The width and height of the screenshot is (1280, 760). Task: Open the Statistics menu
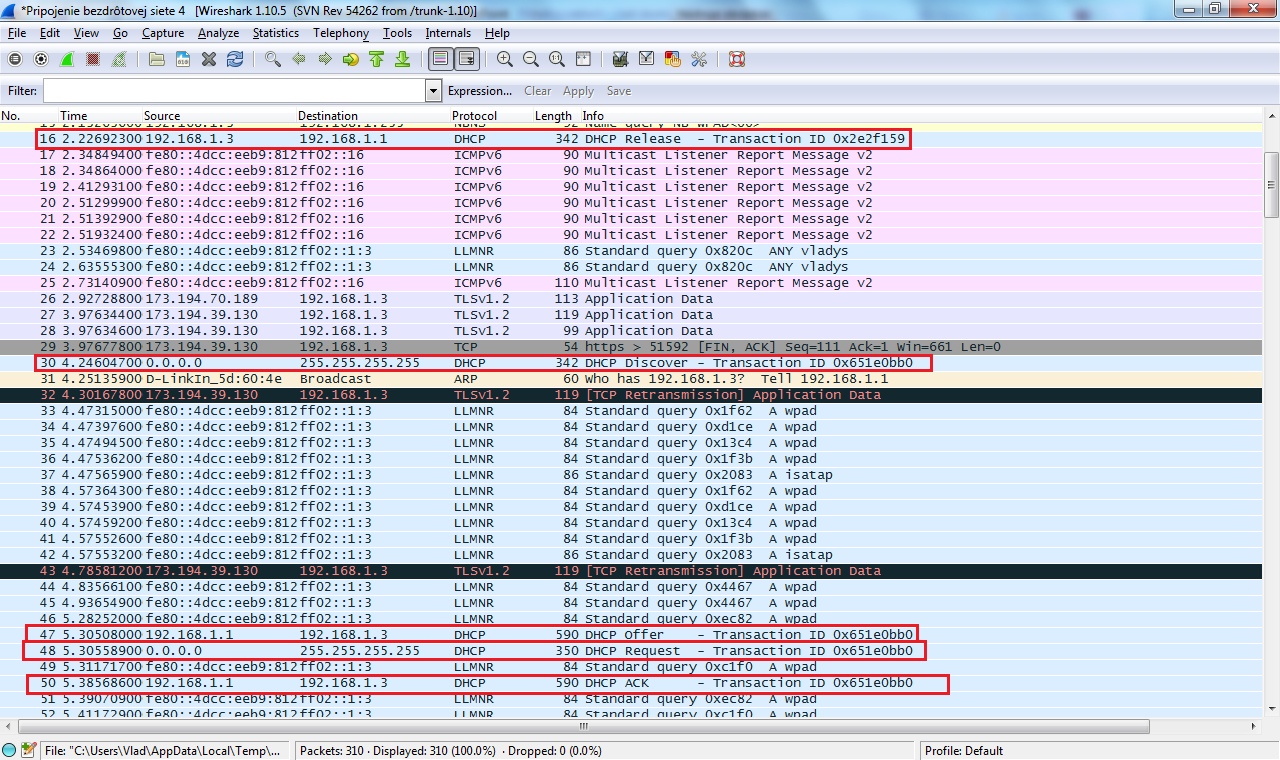(276, 33)
